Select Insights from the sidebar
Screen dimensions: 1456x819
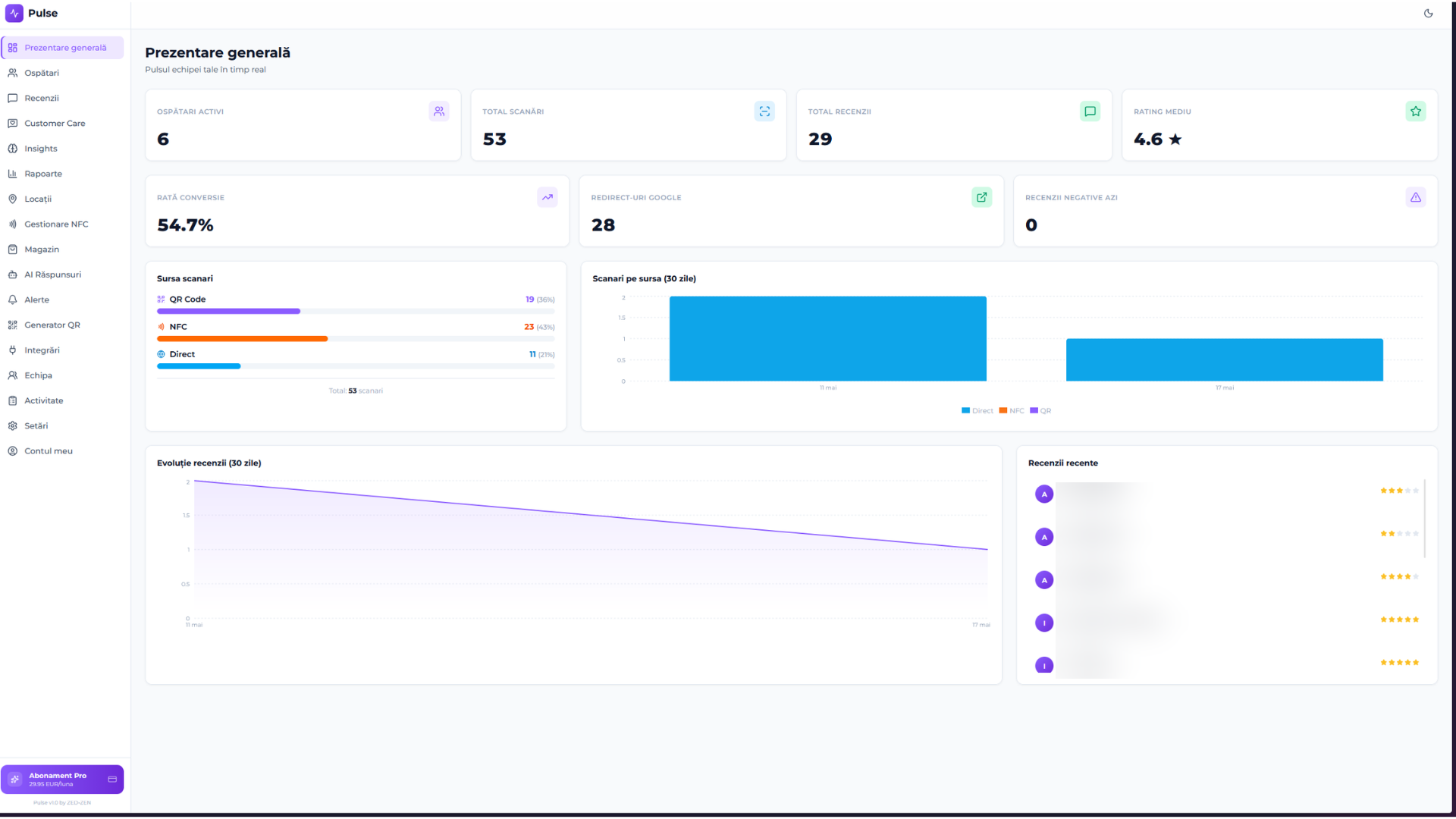tap(63, 149)
